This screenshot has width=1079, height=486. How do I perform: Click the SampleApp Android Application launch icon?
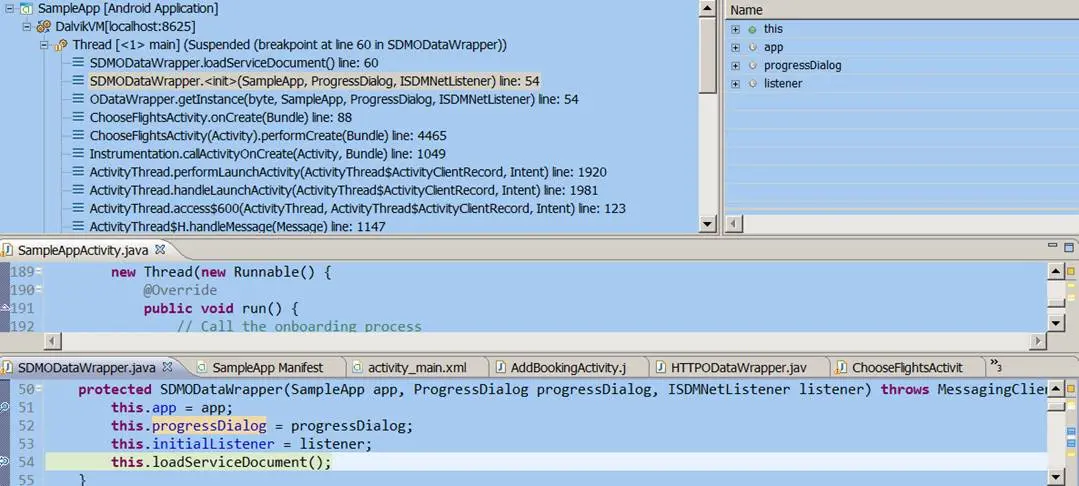coord(26,8)
